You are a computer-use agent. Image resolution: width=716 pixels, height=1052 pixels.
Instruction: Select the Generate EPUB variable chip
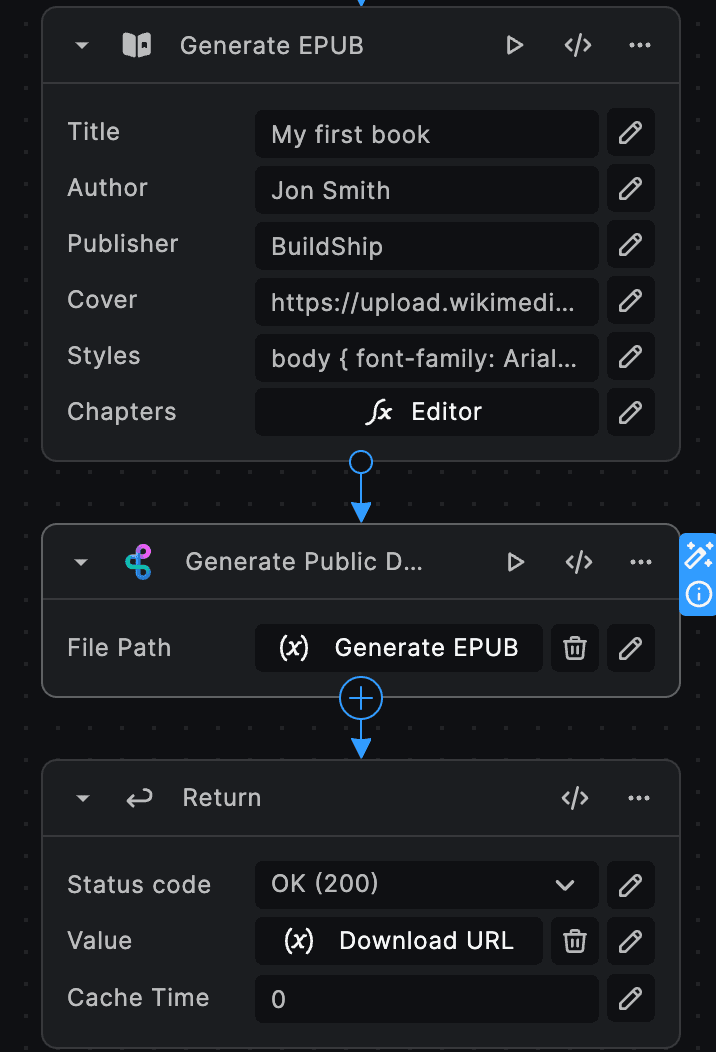tap(399, 648)
